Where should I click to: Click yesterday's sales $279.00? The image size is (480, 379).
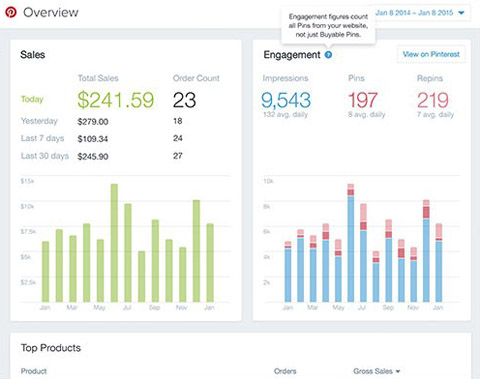[x=93, y=122]
